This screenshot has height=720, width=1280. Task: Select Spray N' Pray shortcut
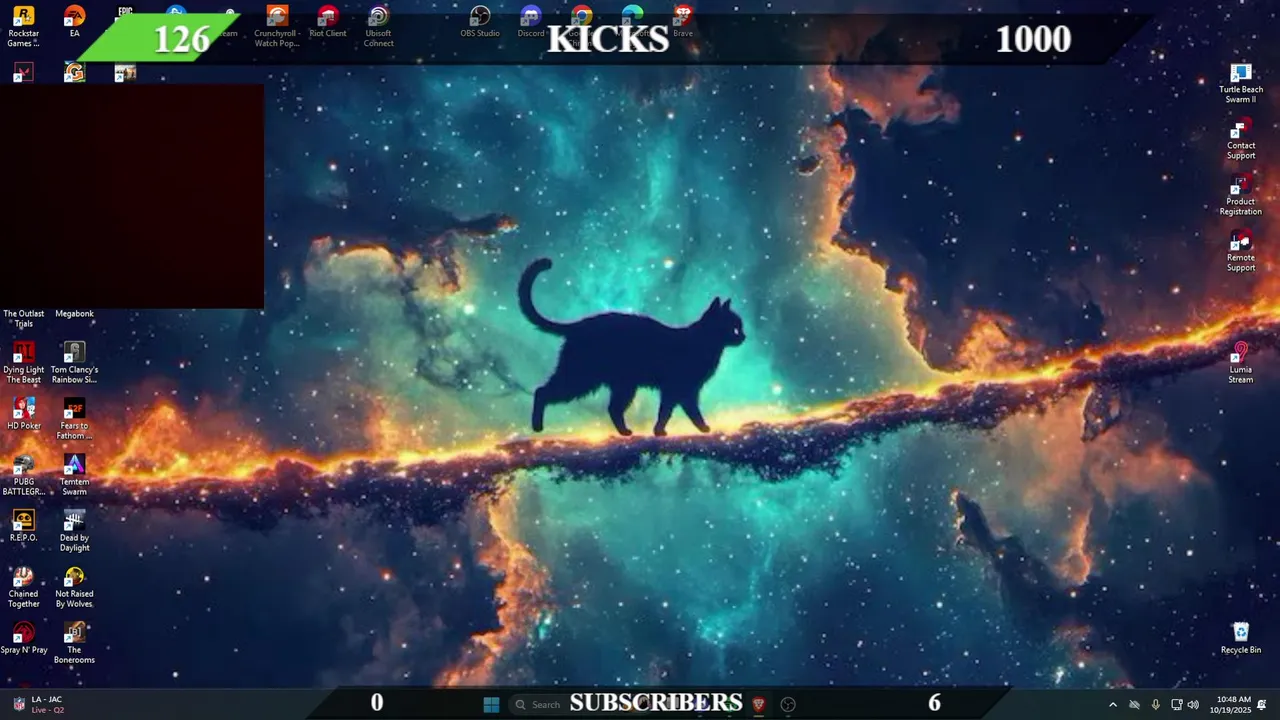pos(23,638)
